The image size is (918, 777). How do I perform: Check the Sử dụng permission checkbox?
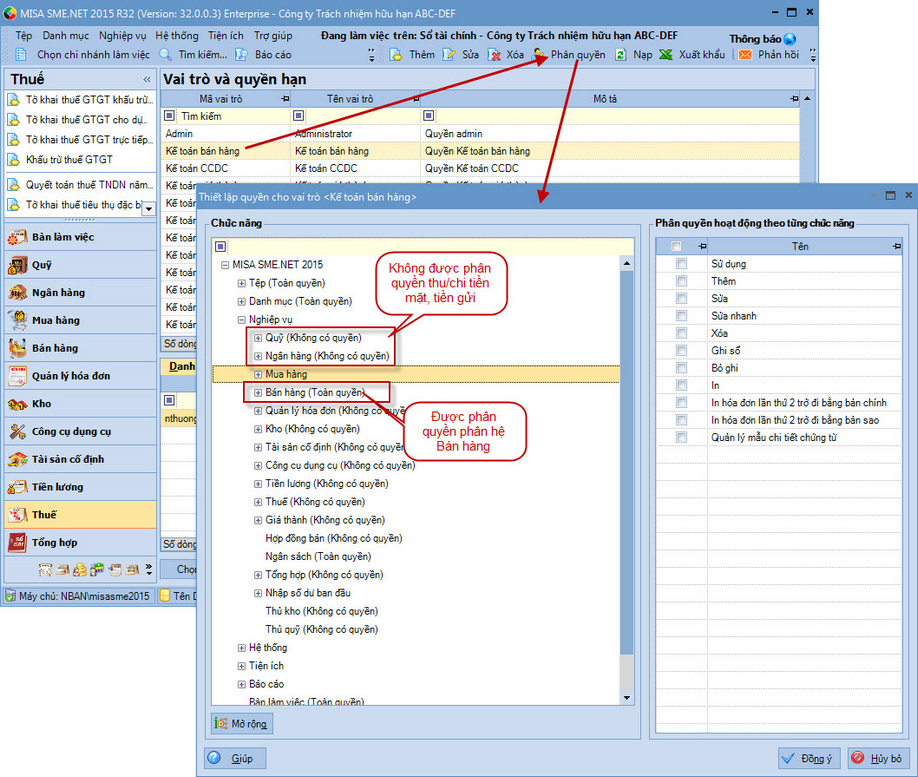(x=681, y=264)
